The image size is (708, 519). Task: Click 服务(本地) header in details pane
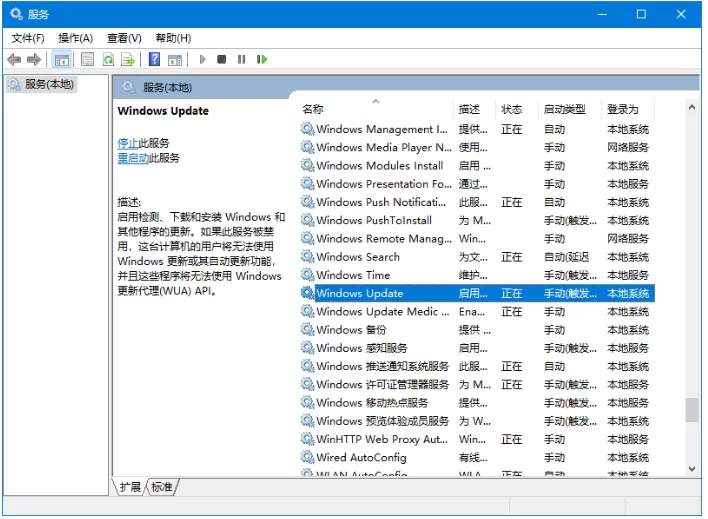168,87
